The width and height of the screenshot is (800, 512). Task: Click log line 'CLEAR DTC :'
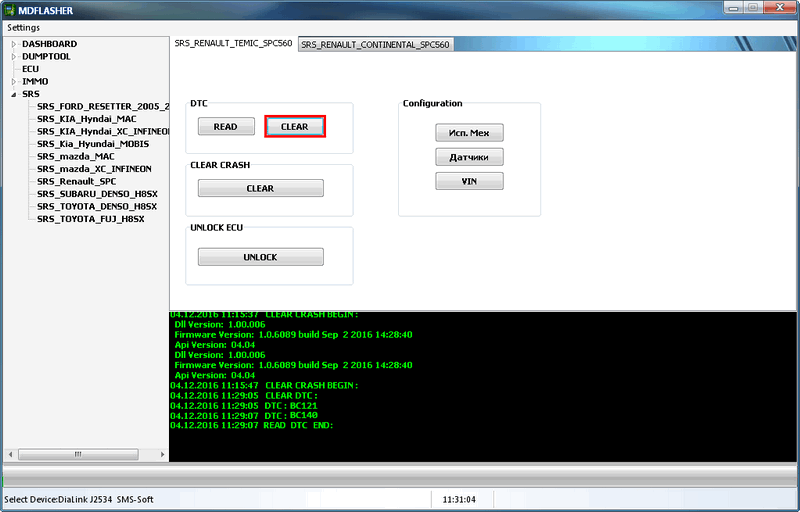click(244, 396)
